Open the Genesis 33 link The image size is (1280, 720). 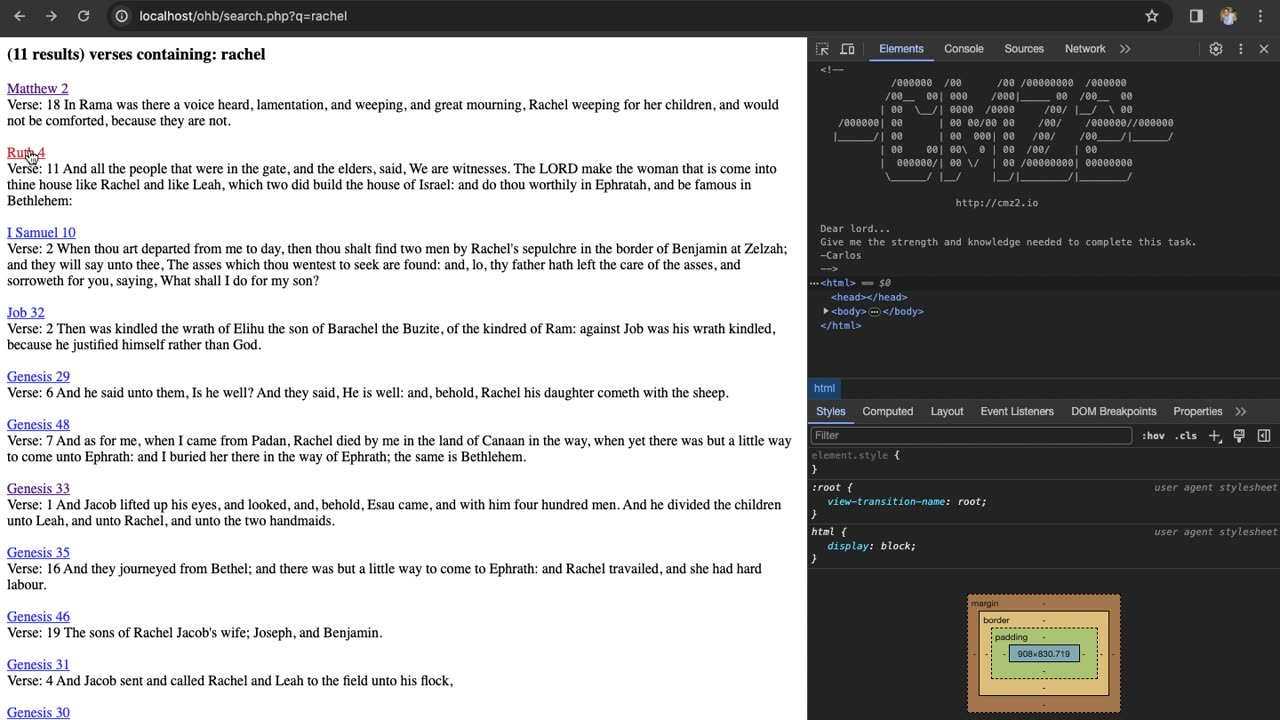pyautogui.click(x=38, y=489)
